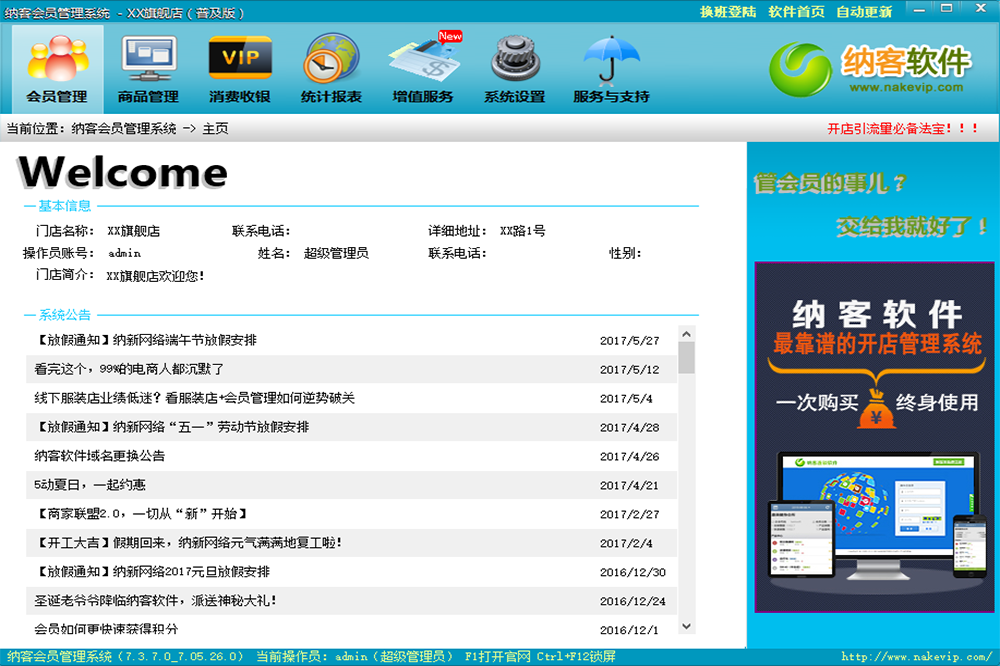Open 开店引流量必备法宝 red promo link
Image resolution: width=1000 pixels, height=666 pixels.
pyautogui.click(x=902, y=129)
